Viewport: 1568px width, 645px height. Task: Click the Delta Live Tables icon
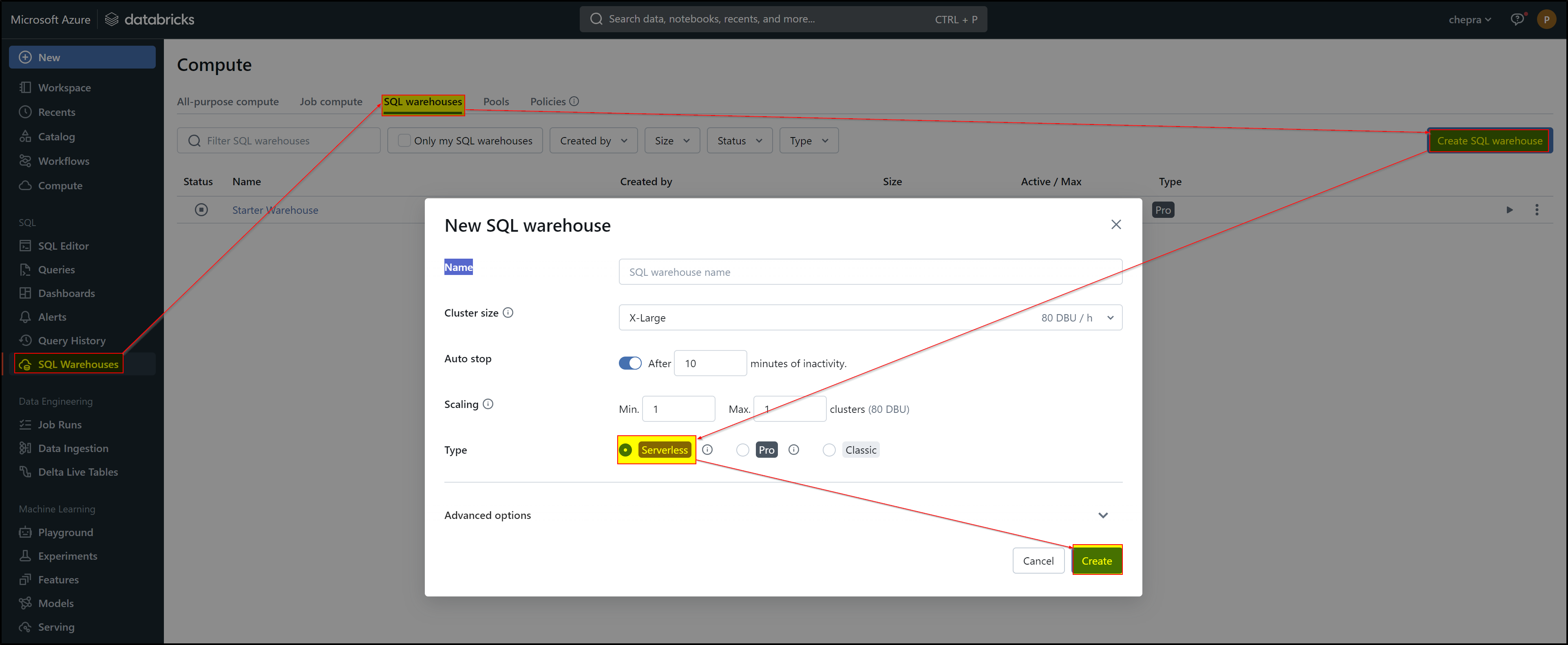[25, 472]
